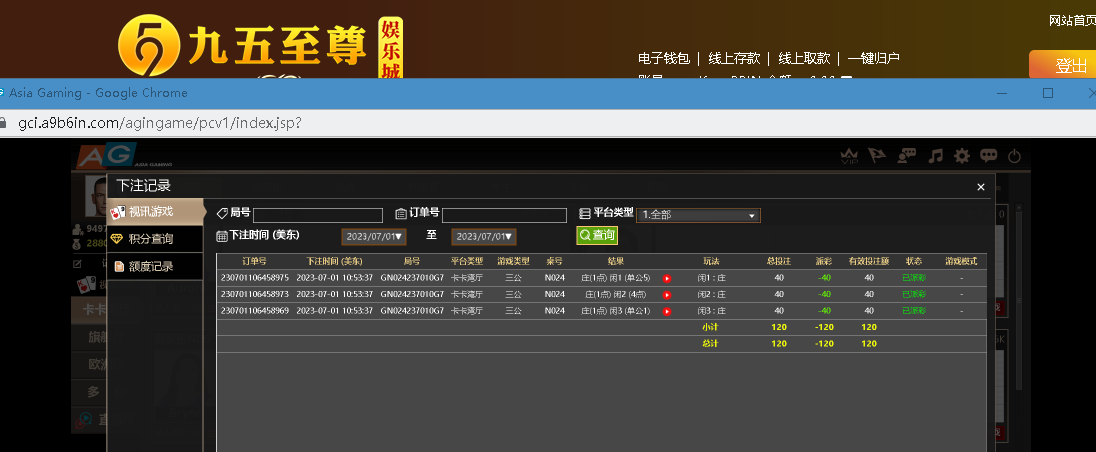
Task: Play the replay video for order 230701106458975
Action: coord(667,278)
